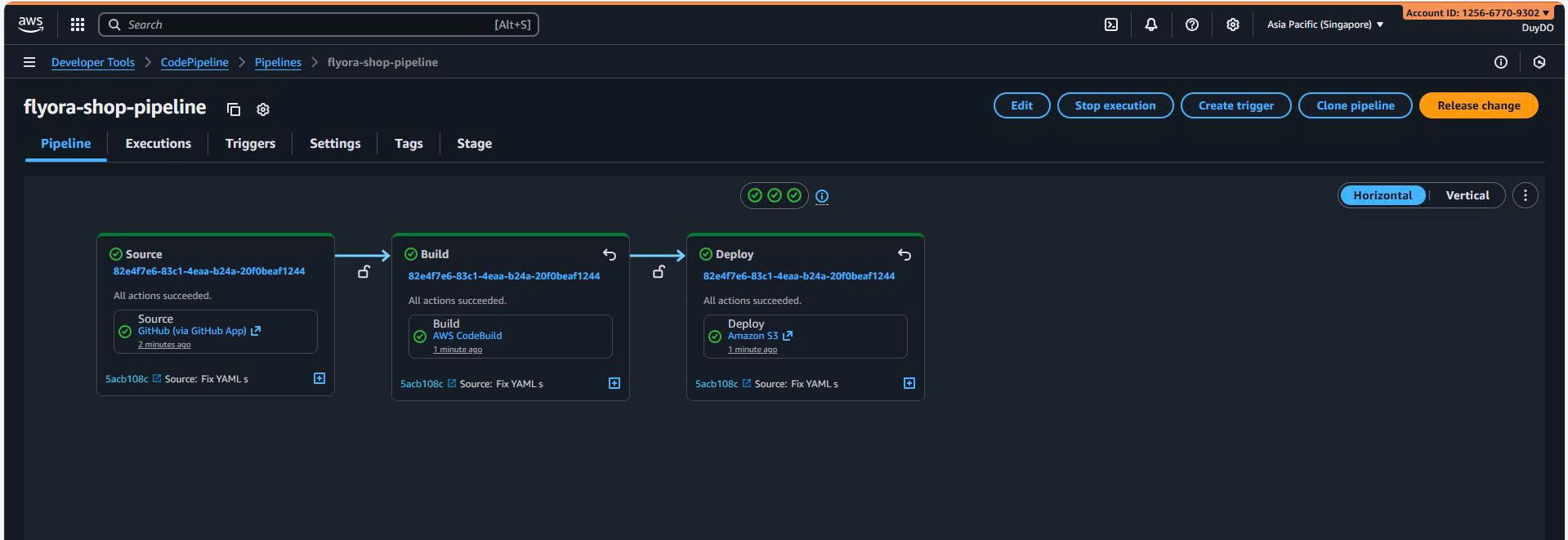Click the Deploy stage rollback arrow icon
The width and height of the screenshot is (1568, 540).
pos(905,255)
